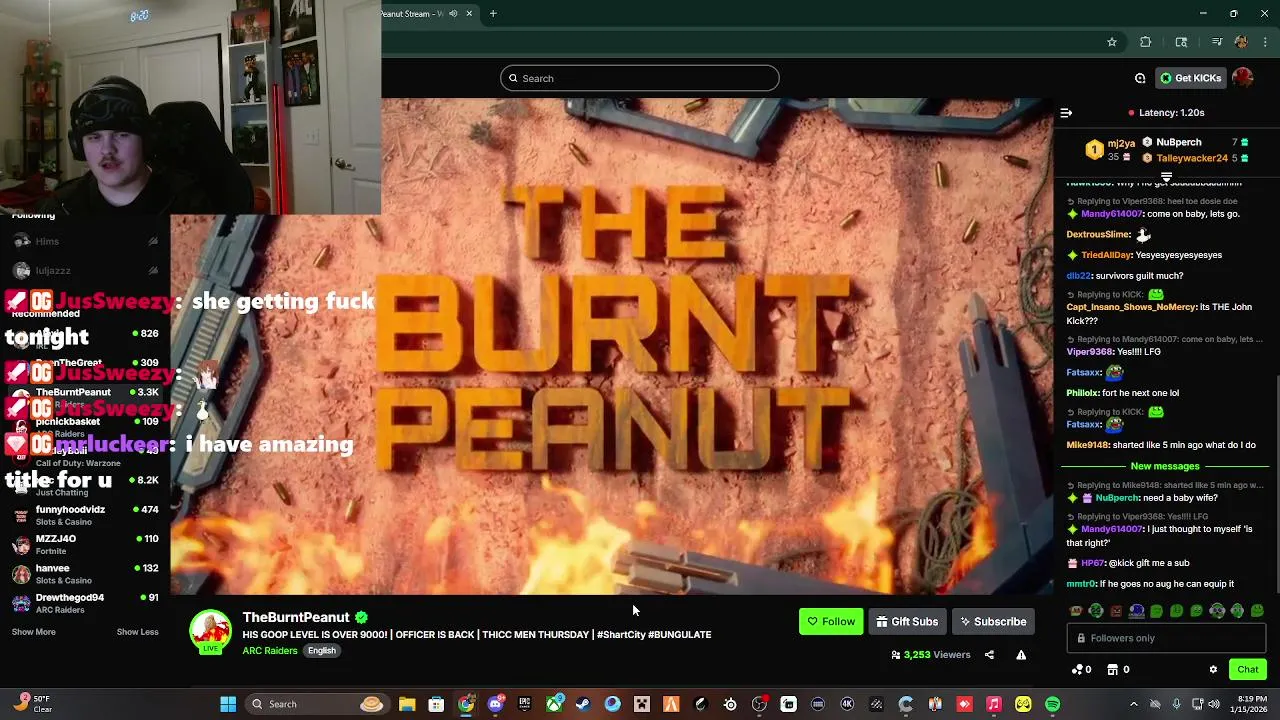
Task: Open the Windows Start menu
Action: 228,704
